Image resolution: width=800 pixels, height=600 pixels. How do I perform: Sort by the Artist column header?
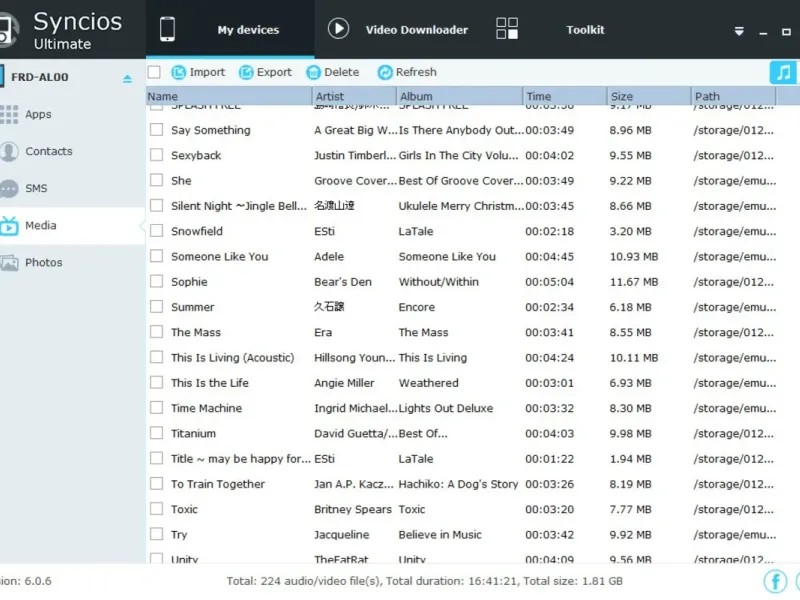(354, 96)
